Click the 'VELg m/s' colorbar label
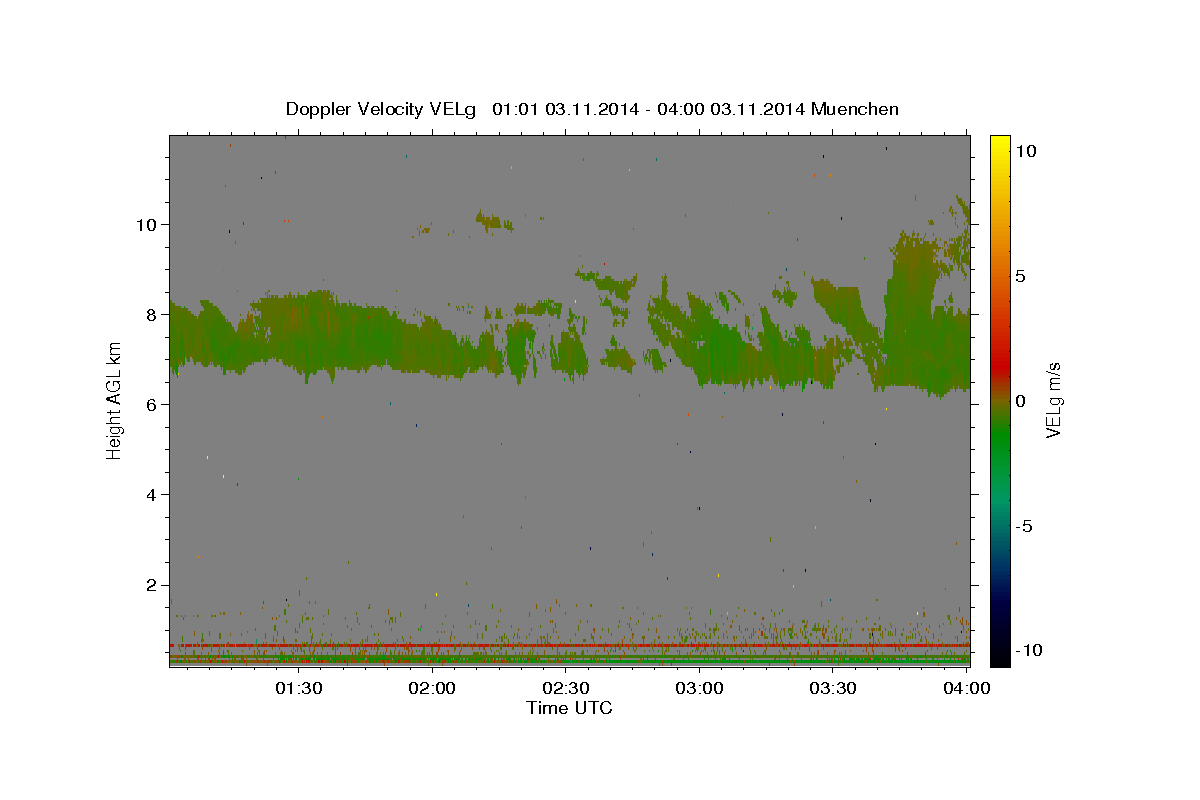 click(x=1053, y=399)
